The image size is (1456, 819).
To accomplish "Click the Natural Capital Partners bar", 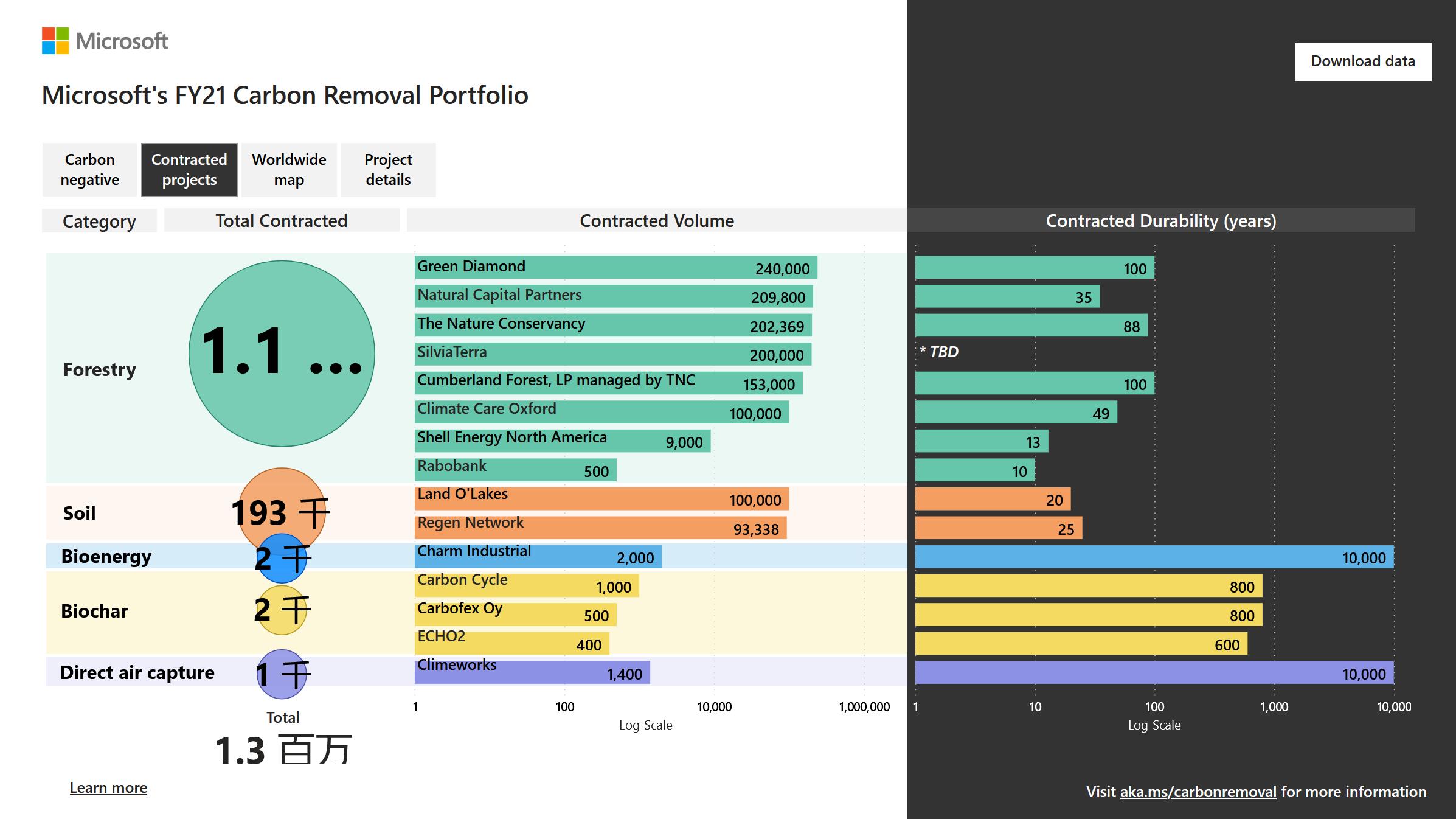I will (614, 296).
